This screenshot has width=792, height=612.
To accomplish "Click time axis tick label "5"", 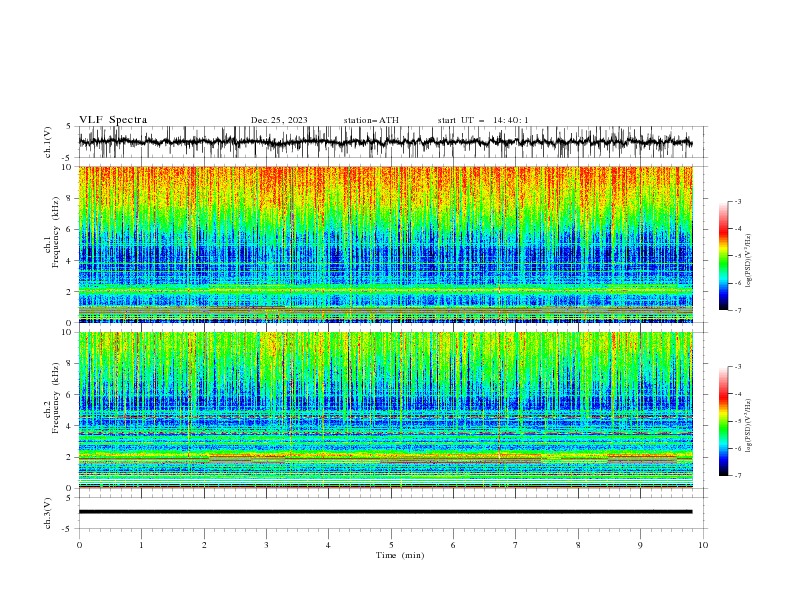I will 391,545.
